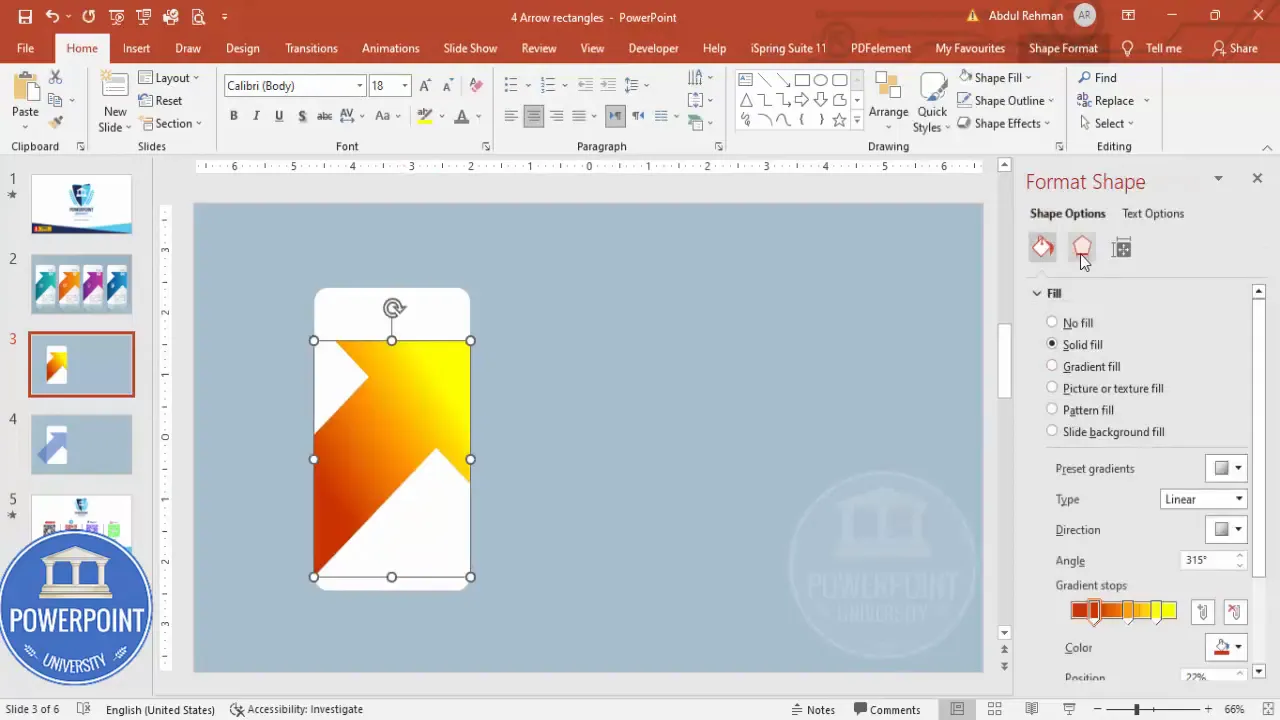
Task: Open the Transitions ribbon tab
Action: click(x=311, y=48)
